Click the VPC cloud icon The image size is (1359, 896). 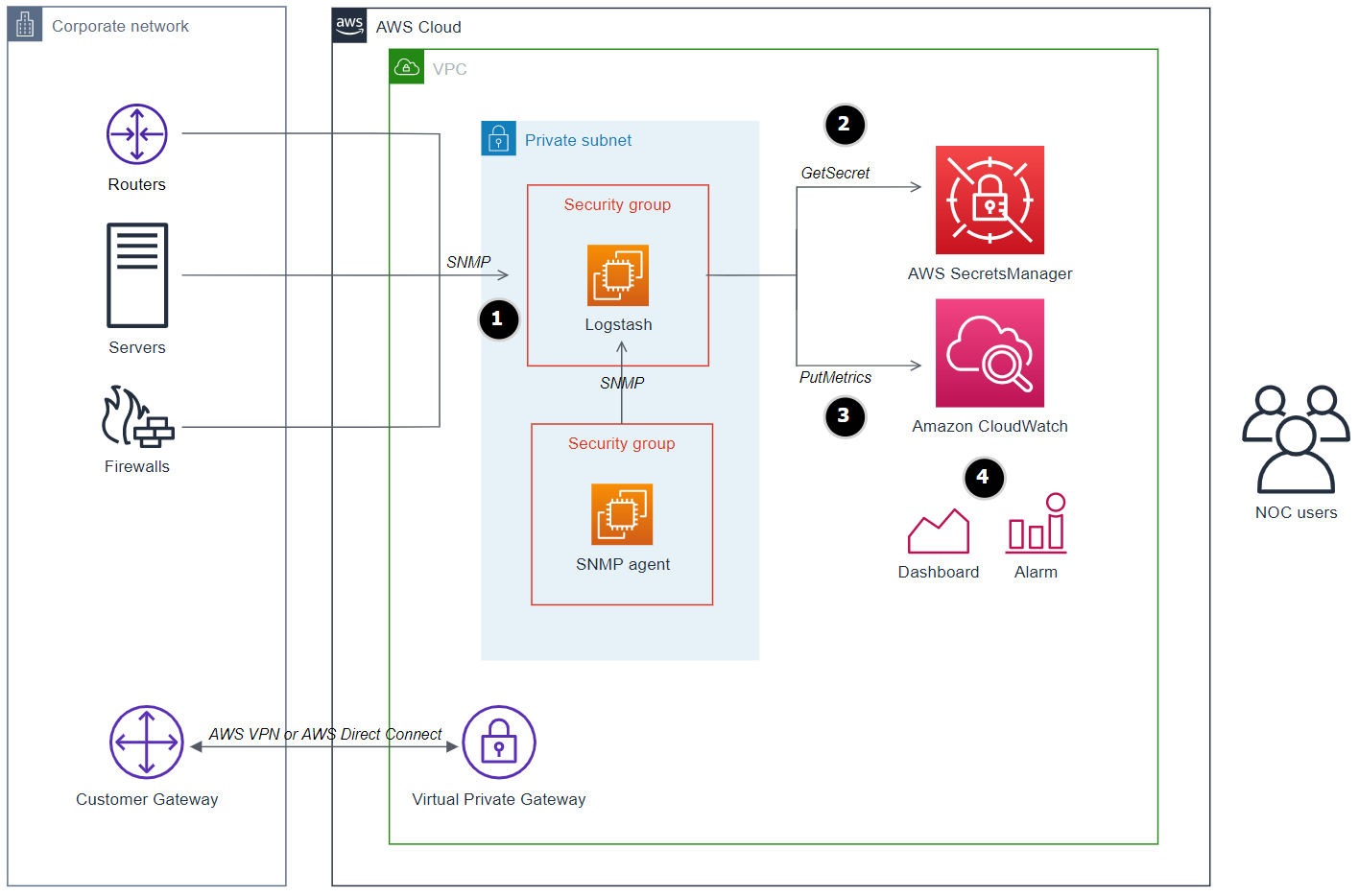[x=406, y=67]
